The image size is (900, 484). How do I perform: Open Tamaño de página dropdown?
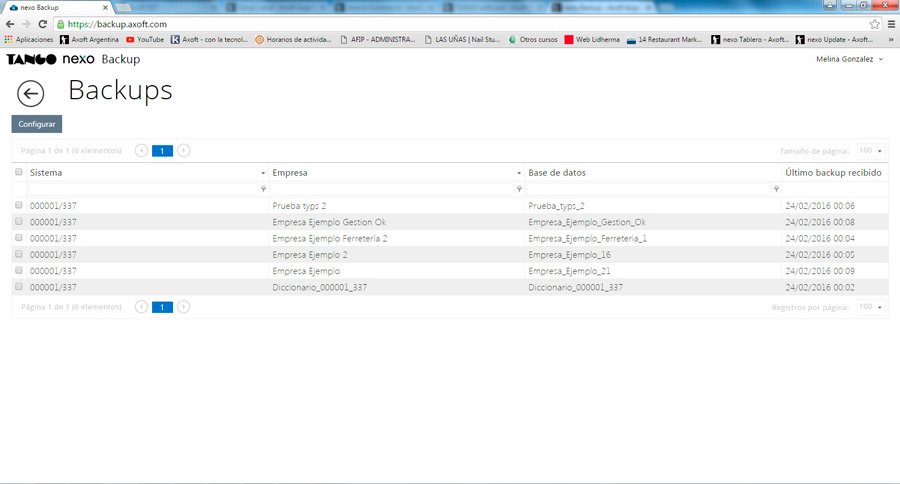[x=871, y=151]
